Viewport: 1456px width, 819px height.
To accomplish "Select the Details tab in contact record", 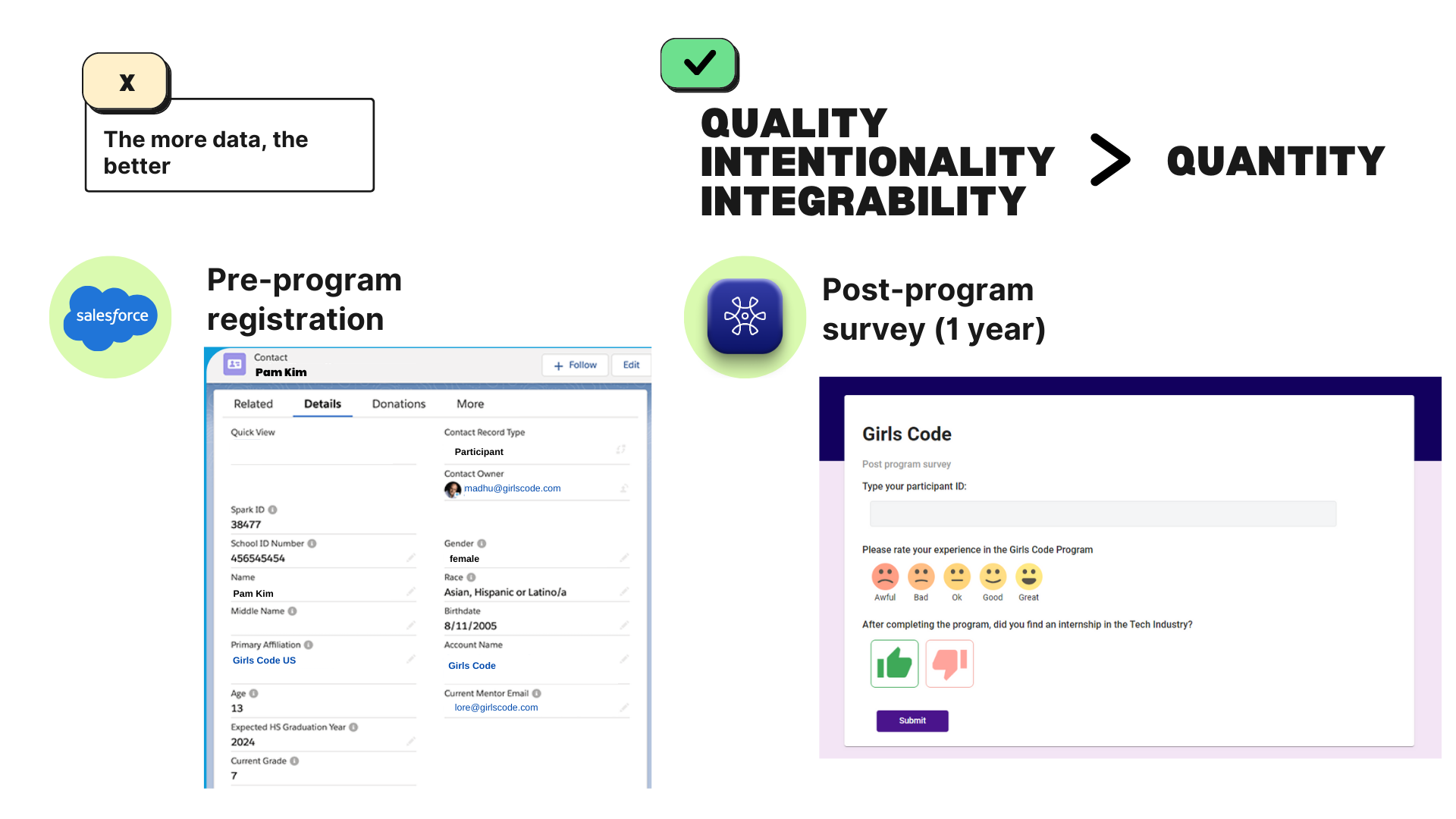I will click(323, 403).
